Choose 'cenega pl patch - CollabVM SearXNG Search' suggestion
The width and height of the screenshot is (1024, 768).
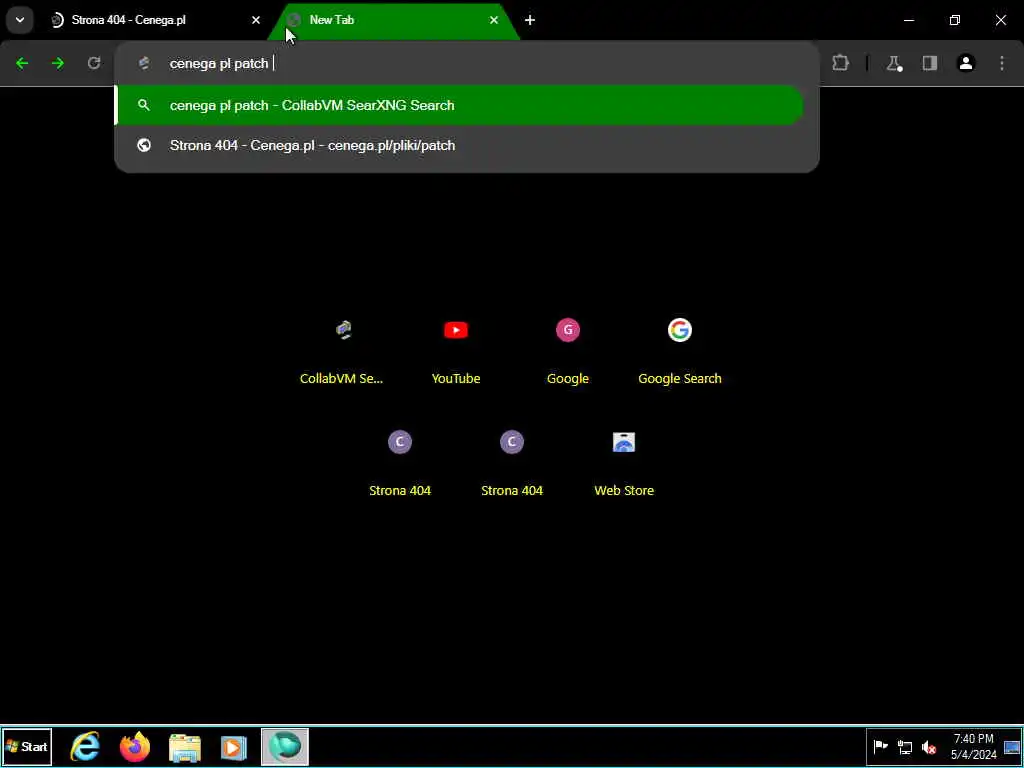tap(459, 105)
